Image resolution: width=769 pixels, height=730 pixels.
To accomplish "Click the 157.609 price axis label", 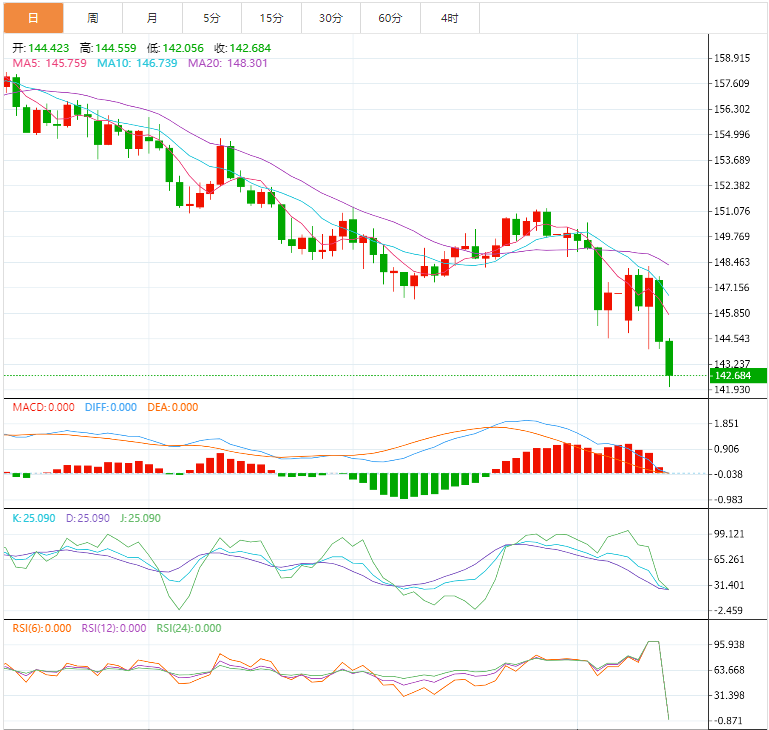I will [x=732, y=83].
